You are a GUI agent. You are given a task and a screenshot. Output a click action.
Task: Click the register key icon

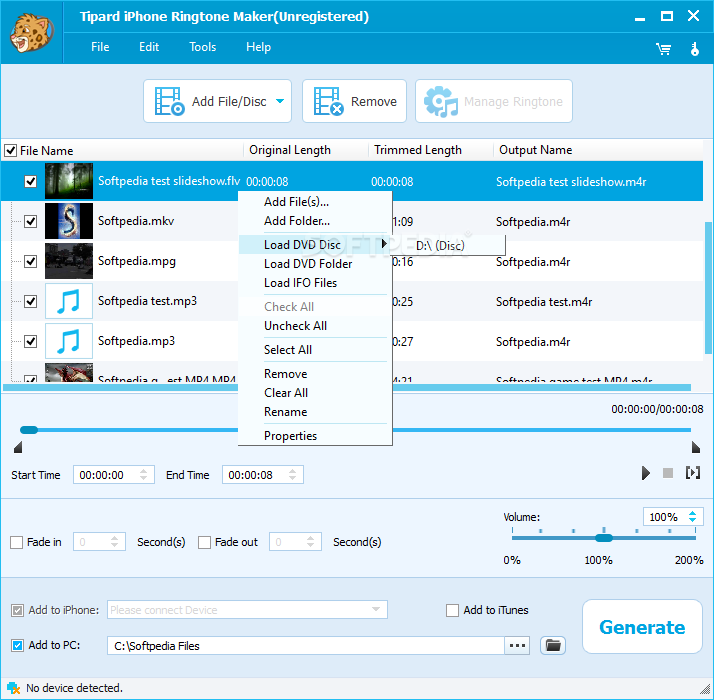coord(694,49)
